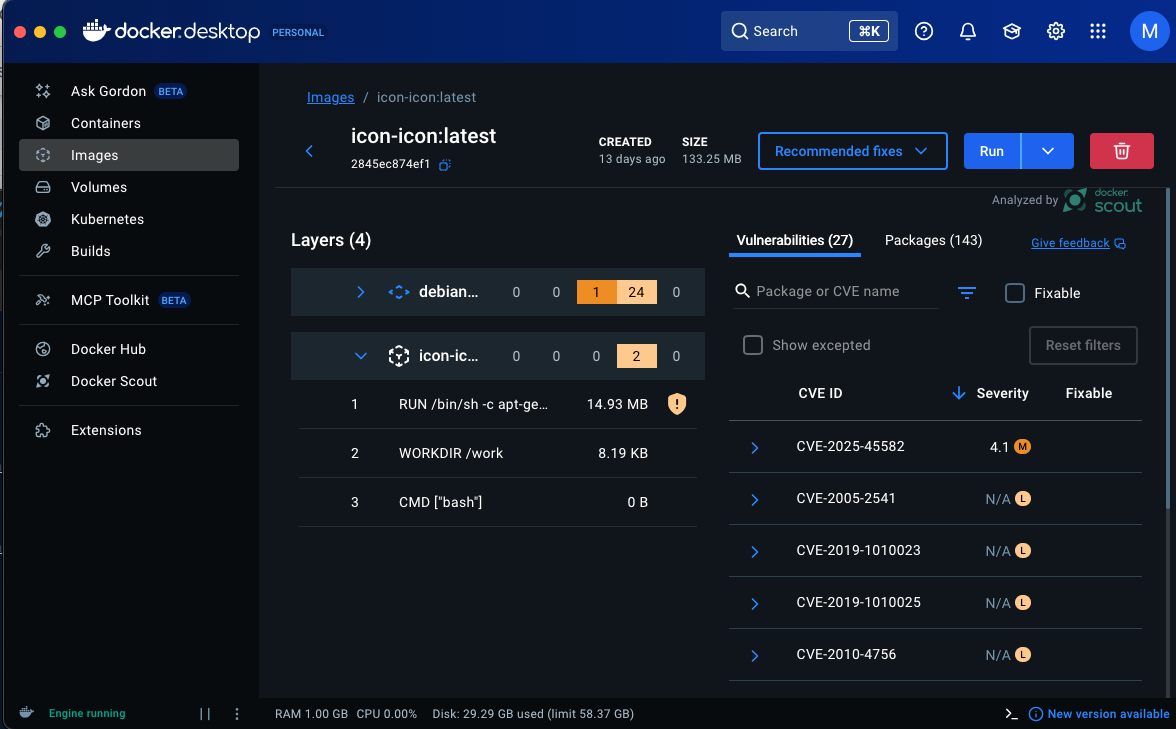The height and width of the screenshot is (729, 1176).
Task: Open the apps grid icon
Action: pos(1098,31)
